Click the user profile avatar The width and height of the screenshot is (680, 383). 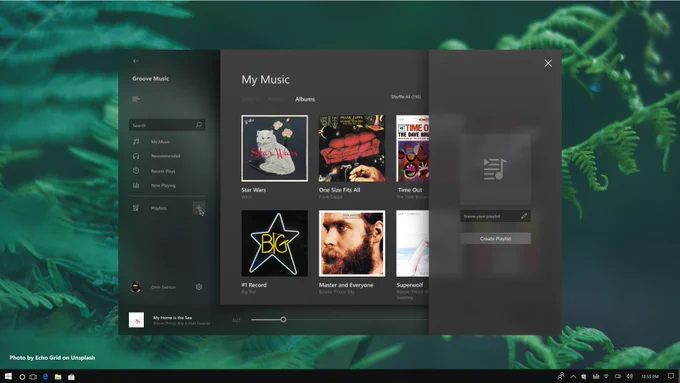[x=136, y=287]
